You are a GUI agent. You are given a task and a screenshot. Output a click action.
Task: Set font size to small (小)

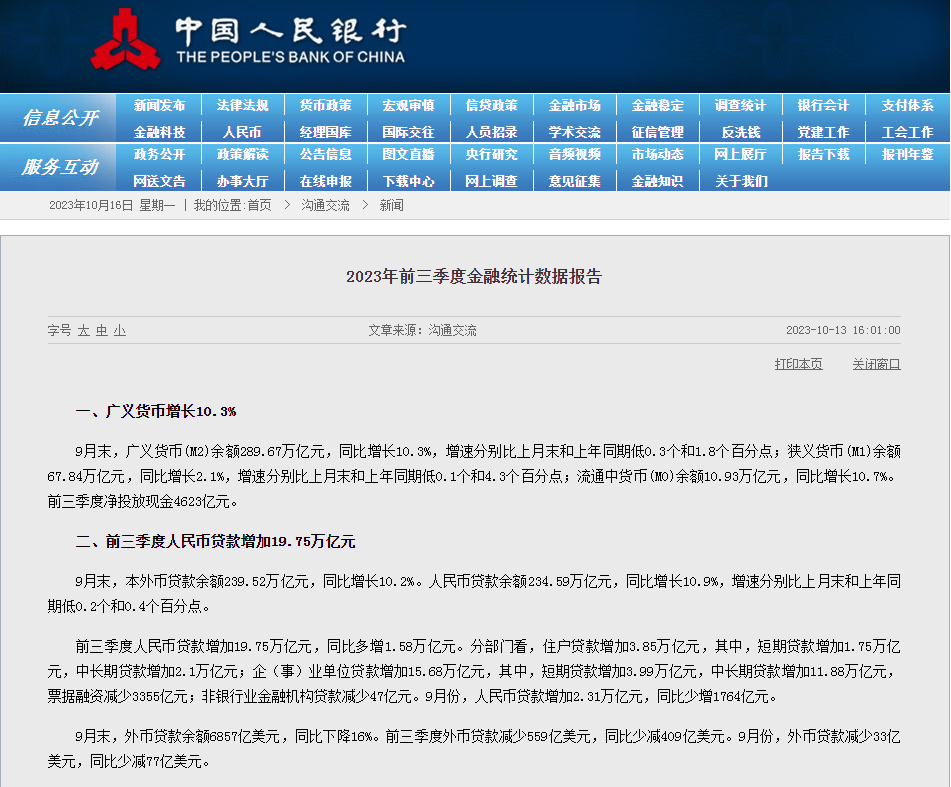(x=120, y=331)
